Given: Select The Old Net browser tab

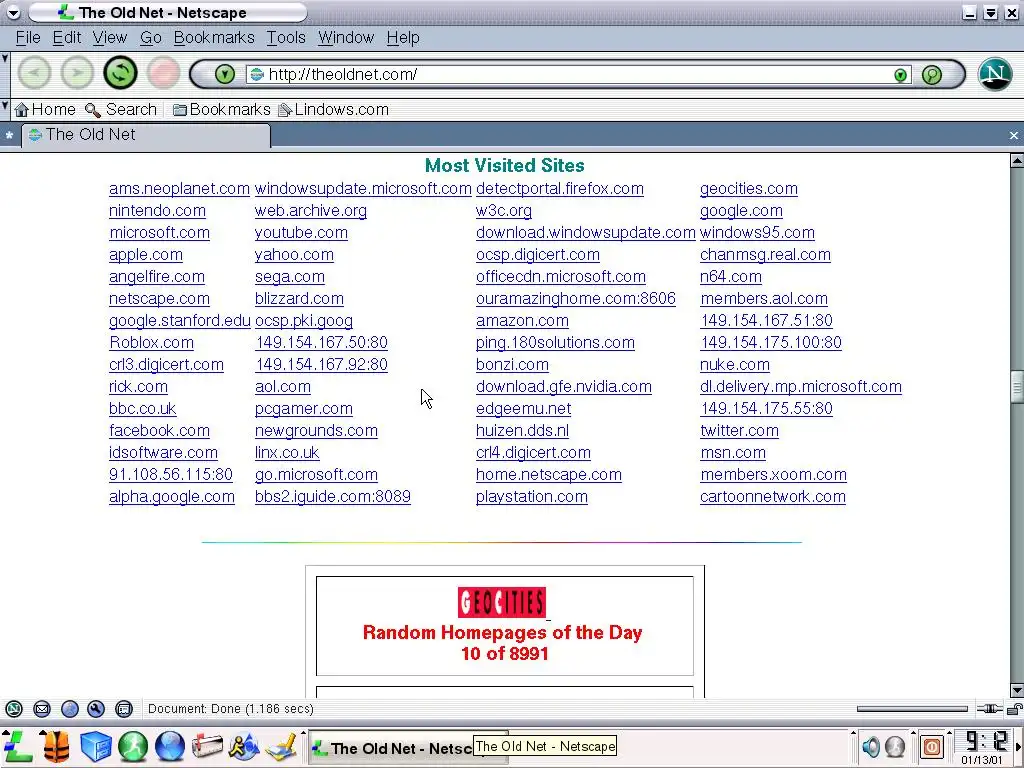Looking at the screenshot, I should coord(146,135).
